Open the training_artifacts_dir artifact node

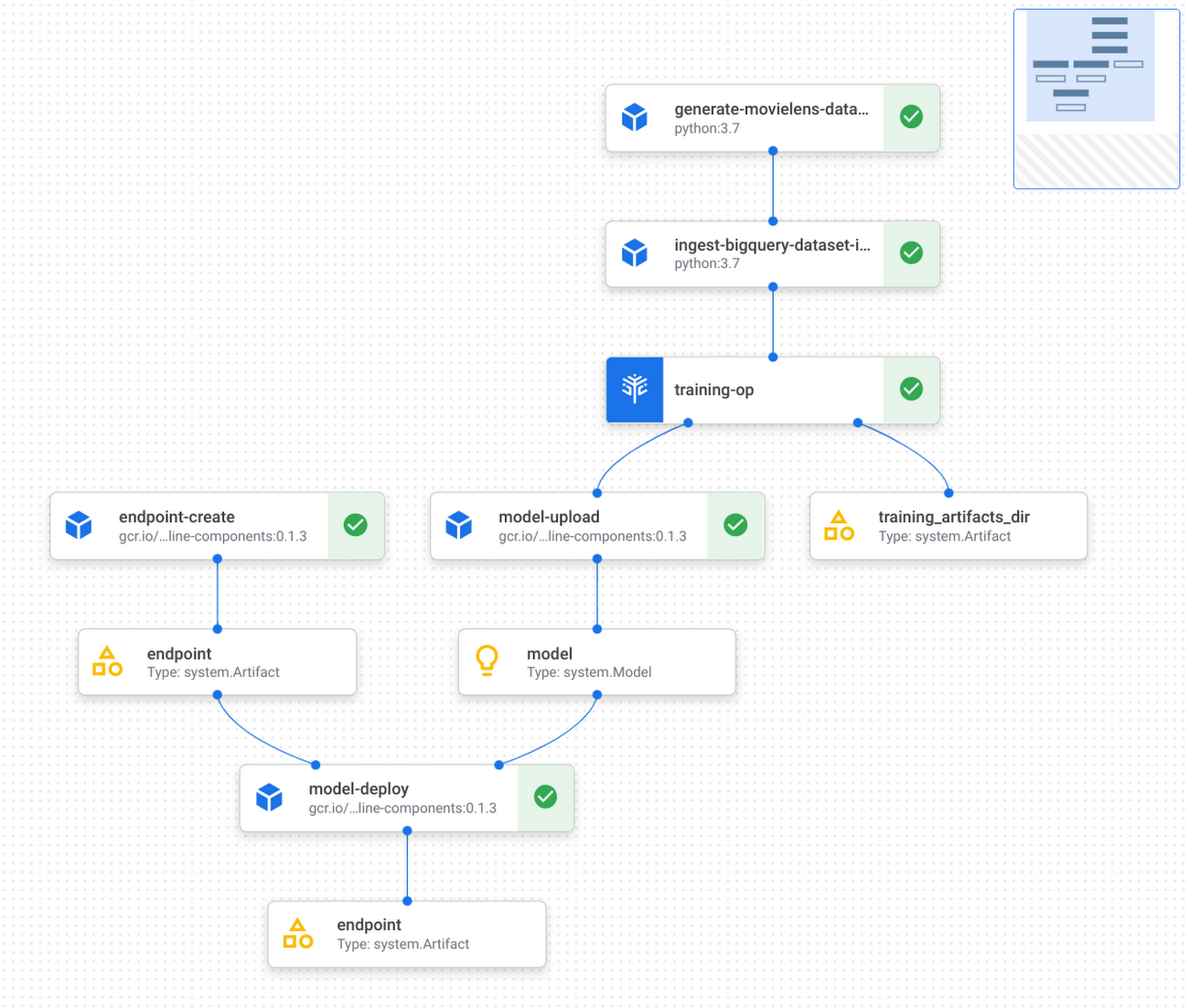coord(948,526)
